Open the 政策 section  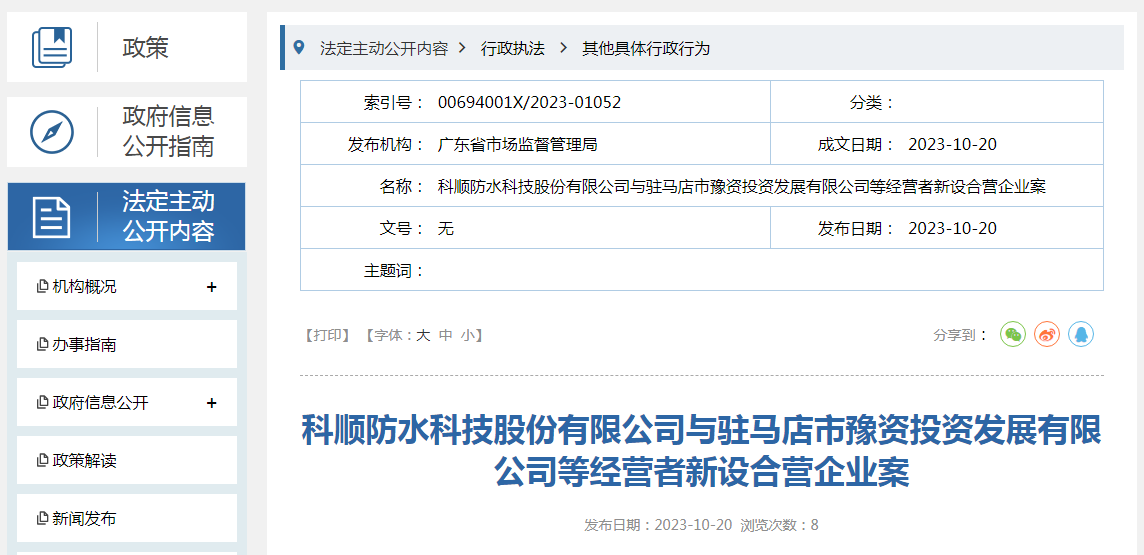[127, 47]
